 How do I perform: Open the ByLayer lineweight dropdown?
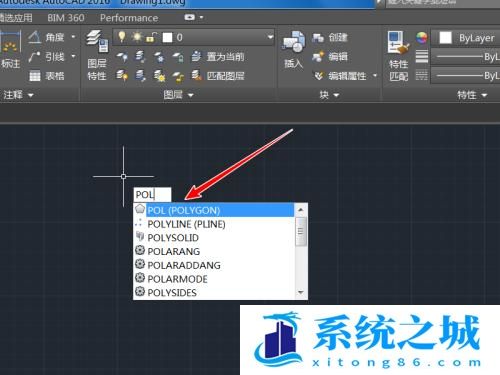[x=466, y=57]
